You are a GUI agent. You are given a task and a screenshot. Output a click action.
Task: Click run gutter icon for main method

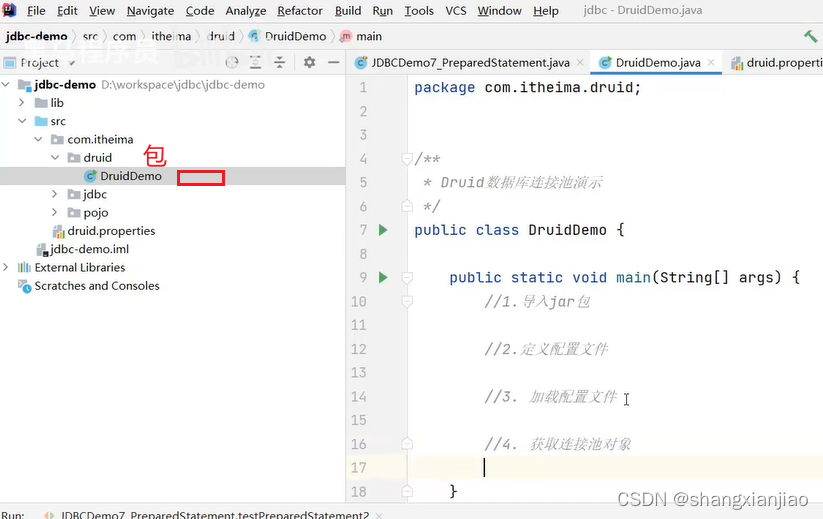(383, 277)
